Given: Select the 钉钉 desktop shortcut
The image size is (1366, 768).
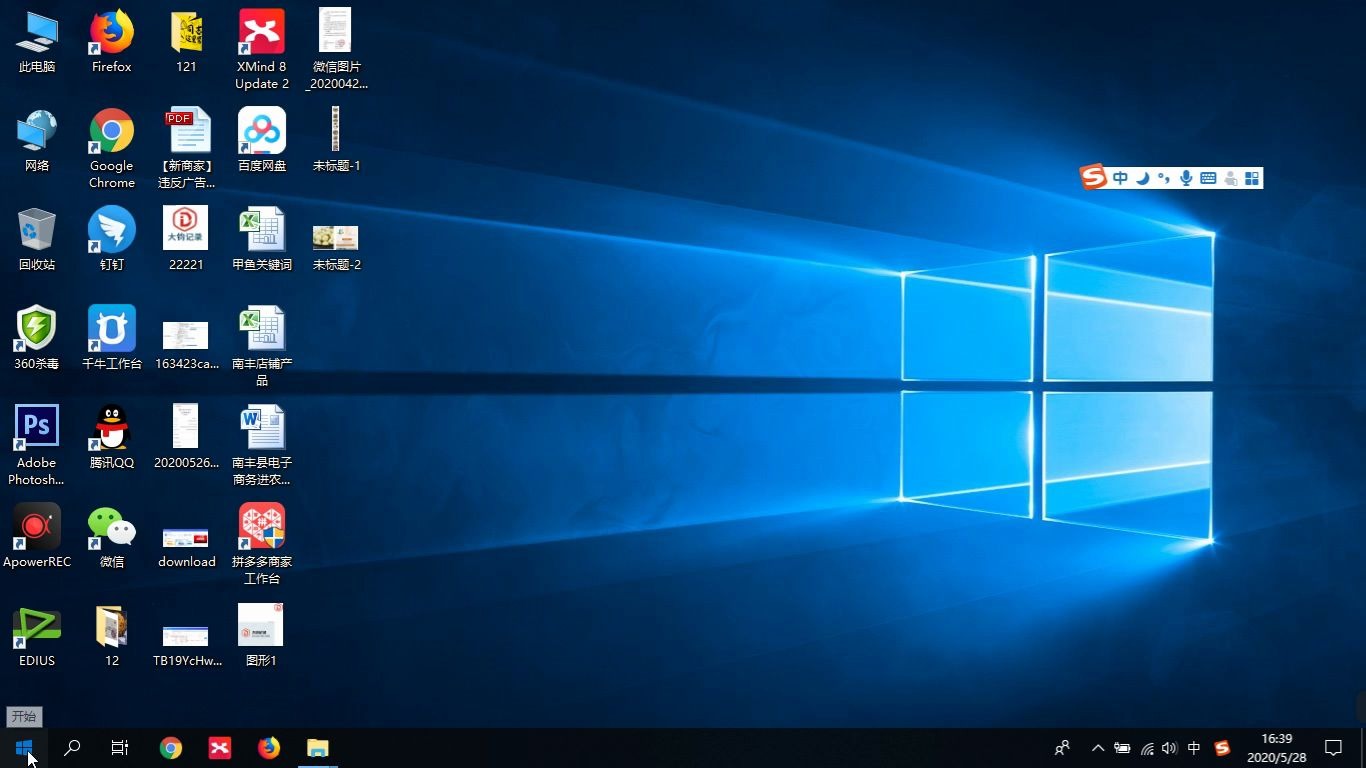Looking at the screenshot, I should click(x=112, y=240).
